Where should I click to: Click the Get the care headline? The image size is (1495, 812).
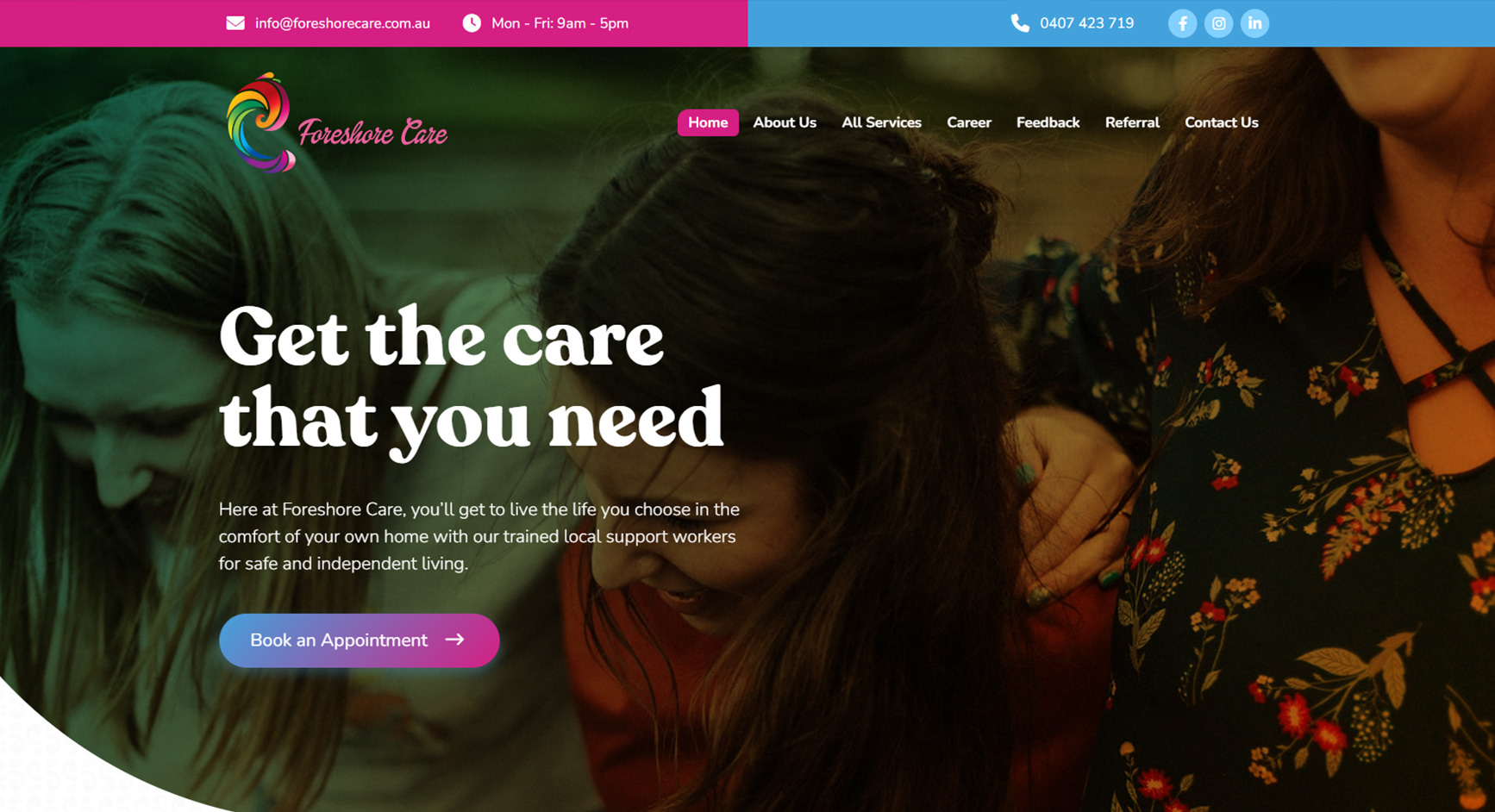tap(471, 378)
